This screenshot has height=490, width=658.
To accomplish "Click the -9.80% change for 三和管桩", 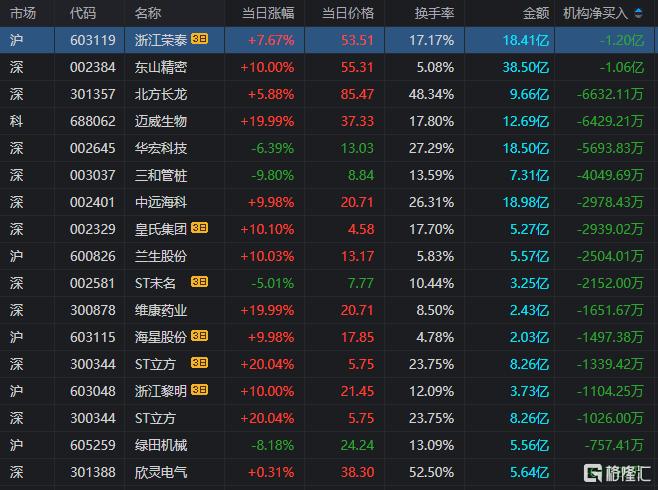I will pos(273,175).
